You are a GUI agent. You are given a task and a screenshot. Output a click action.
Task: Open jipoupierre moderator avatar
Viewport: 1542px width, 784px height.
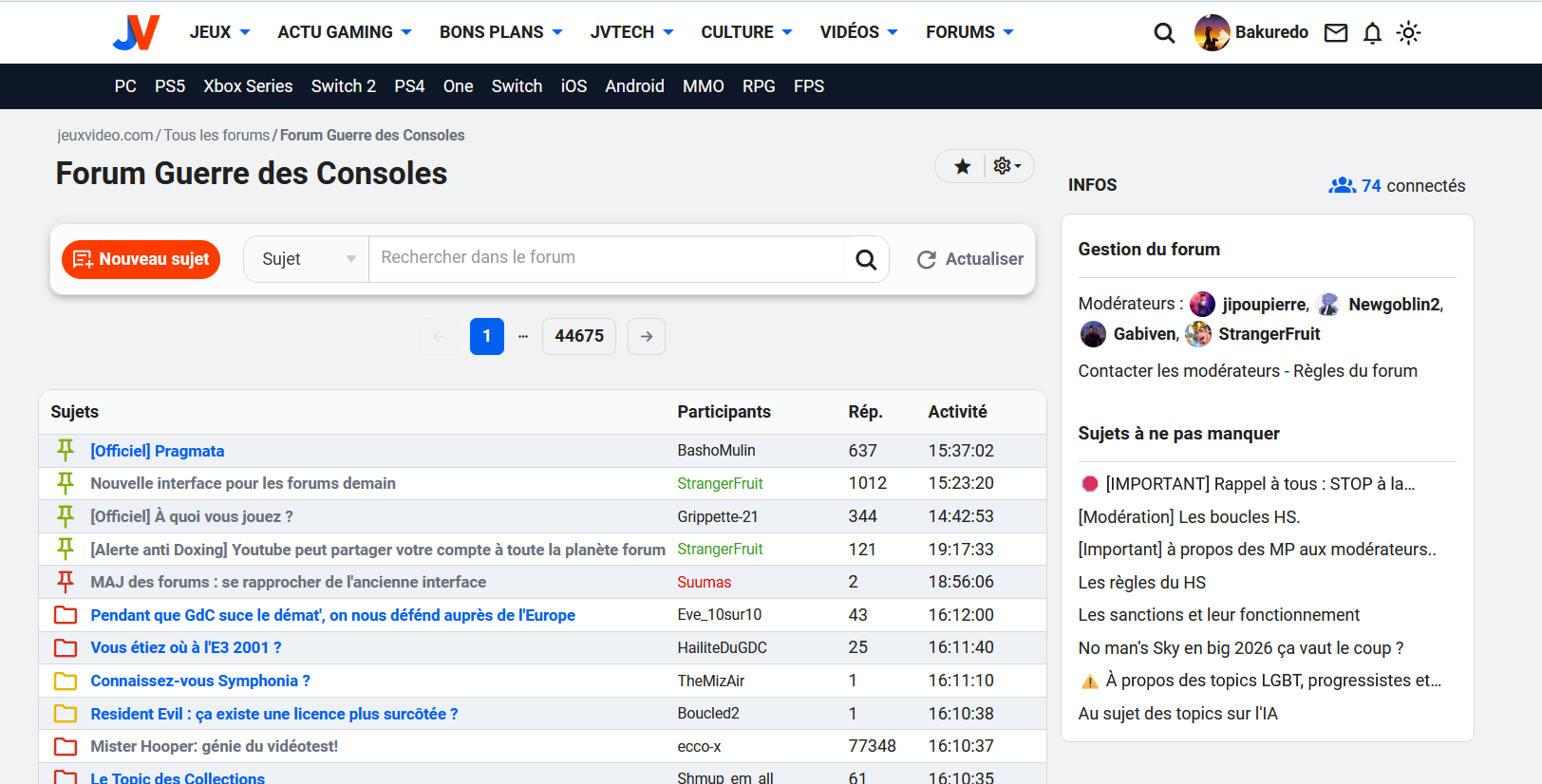(x=1202, y=304)
